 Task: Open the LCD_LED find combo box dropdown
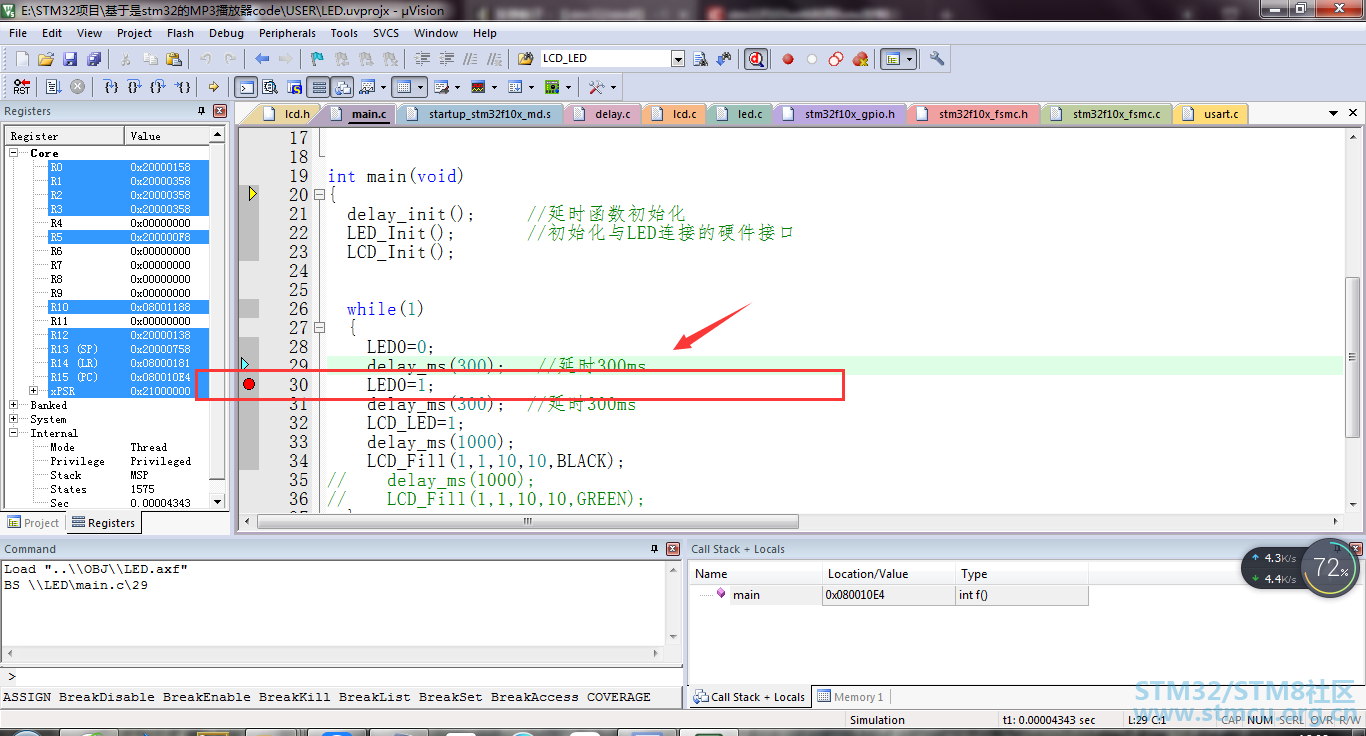click(678, 59)
